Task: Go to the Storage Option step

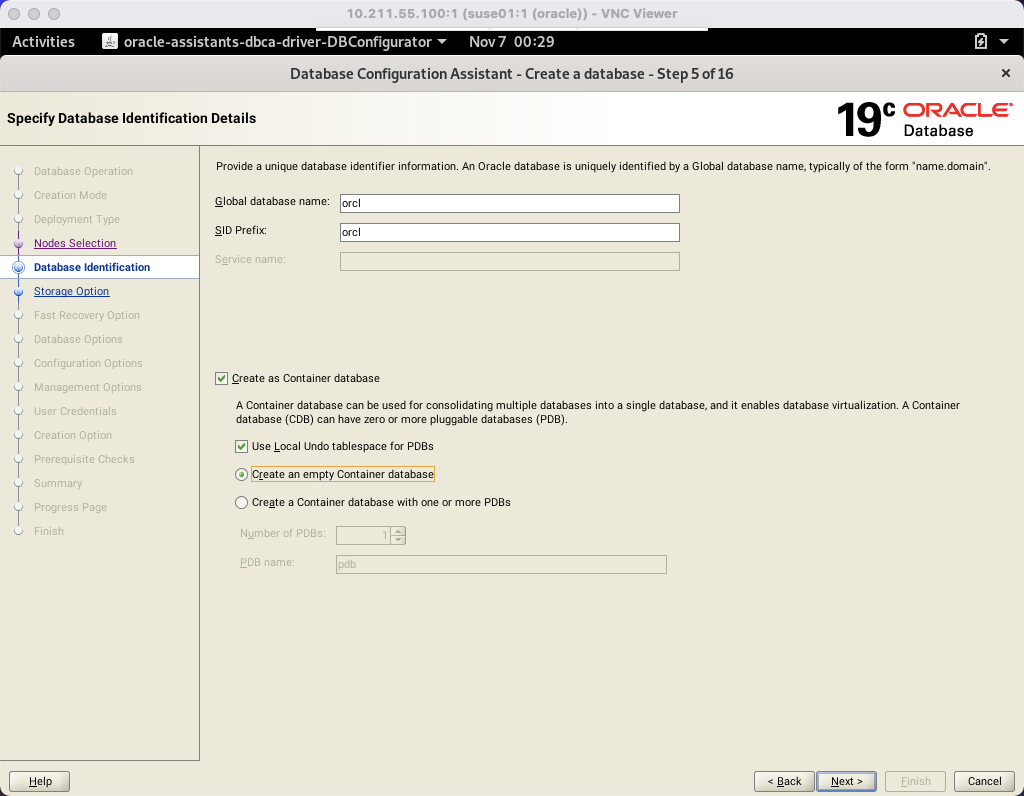Action: (71, 291)
